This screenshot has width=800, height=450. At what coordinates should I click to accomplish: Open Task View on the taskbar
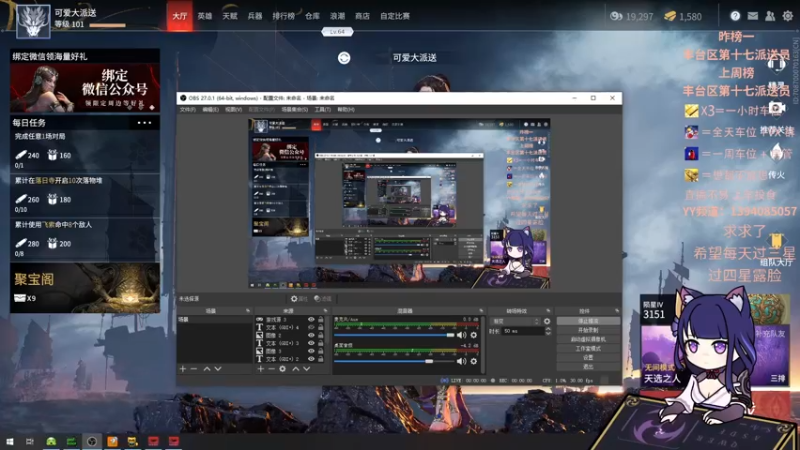[x=30, y=441]
